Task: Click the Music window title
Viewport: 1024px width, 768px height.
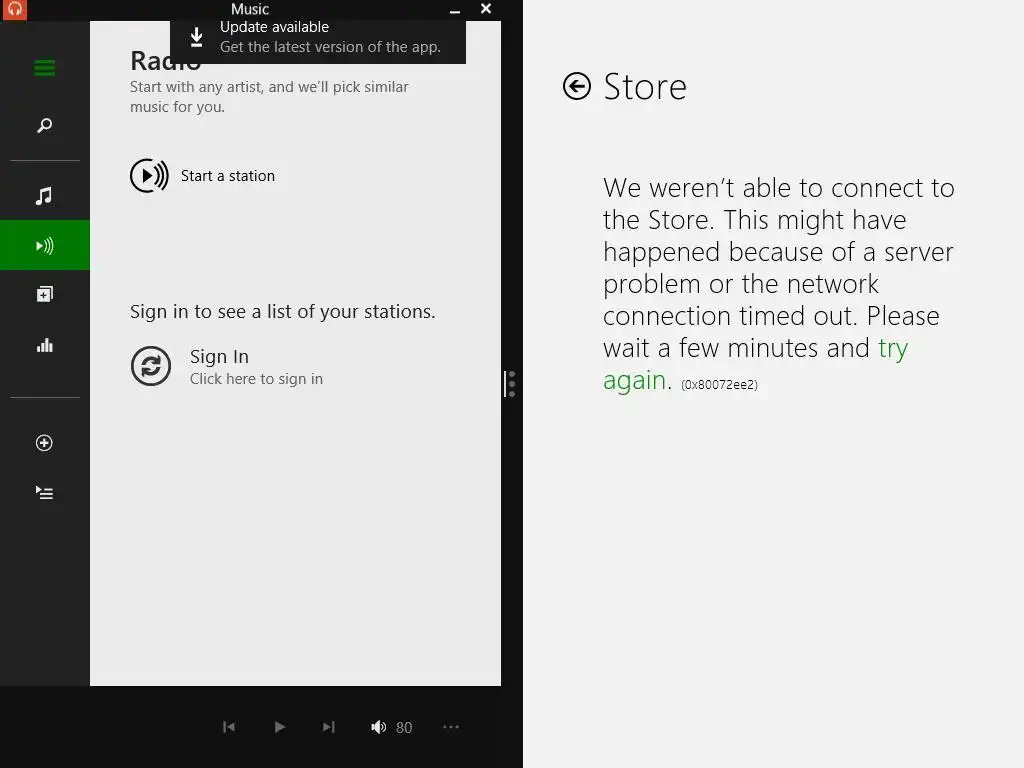Action: [x=250, y=9]
